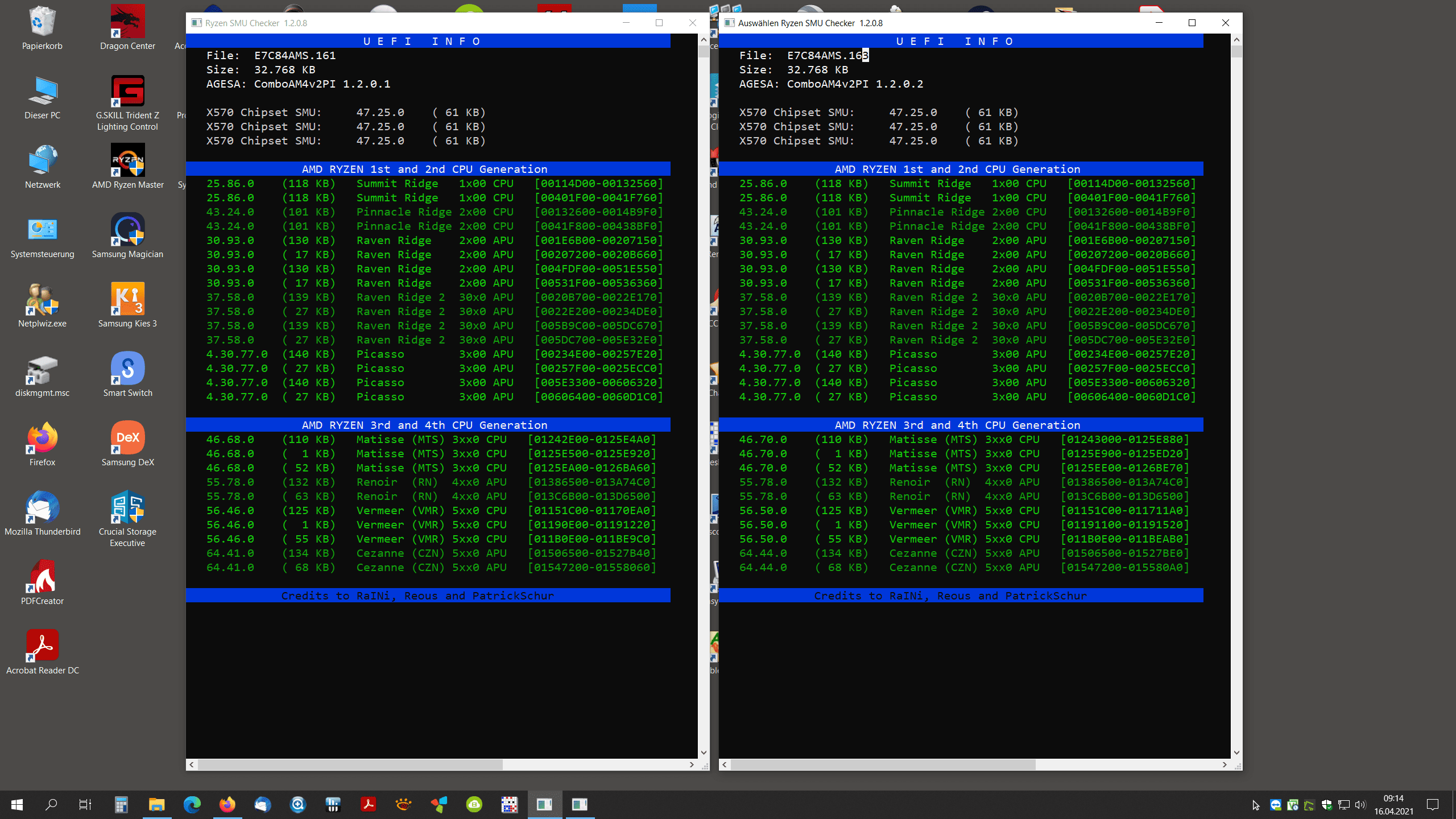This screenshot has height=819, width=1456.
Task: Click address [01547200-01558060] Cezanne row
Action: tap(592, 567)
